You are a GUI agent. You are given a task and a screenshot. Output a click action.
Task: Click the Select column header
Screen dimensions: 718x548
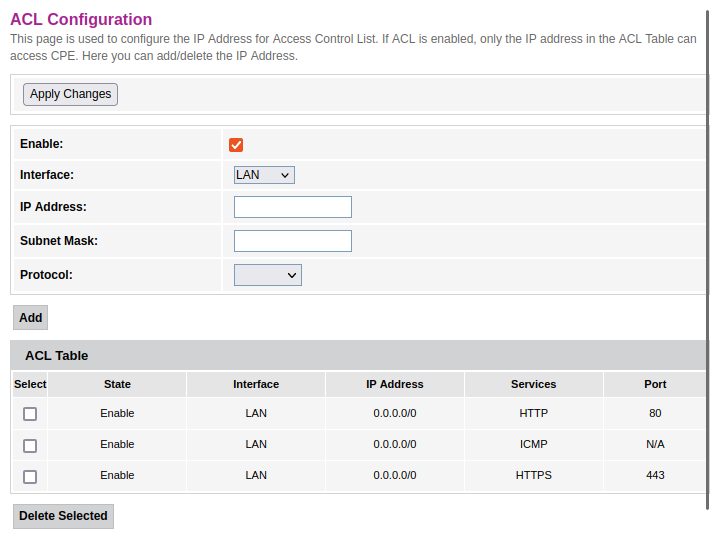pos(30,384)
